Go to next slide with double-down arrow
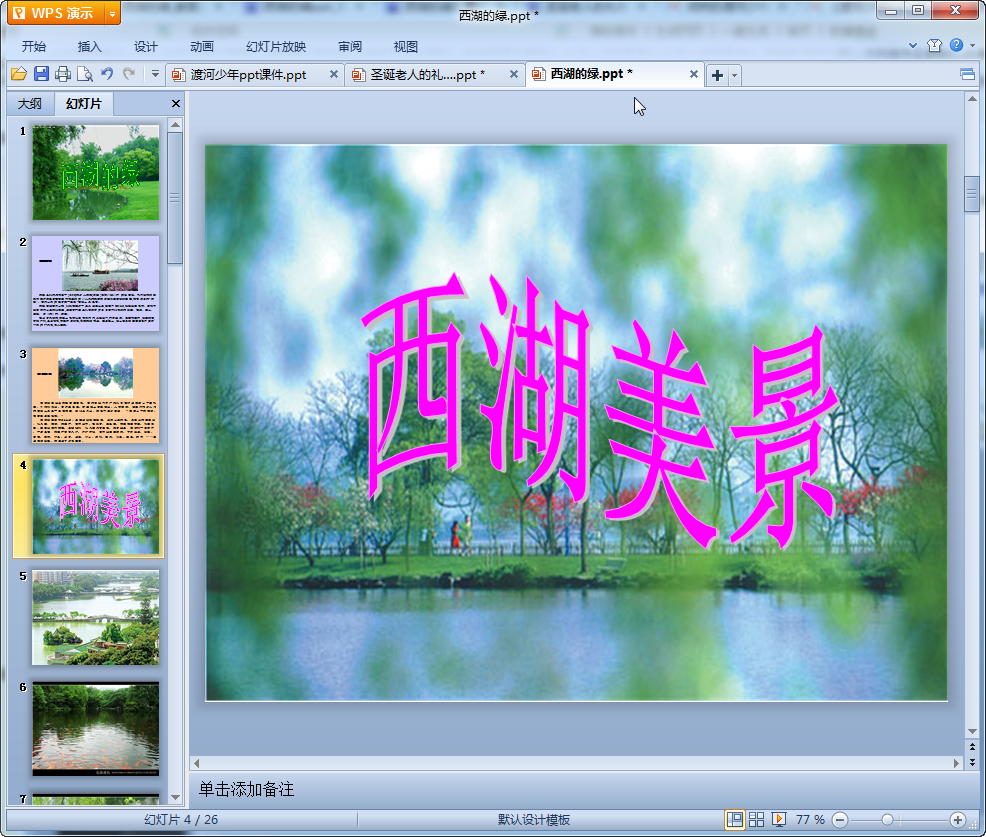This screenshot has height=837, width=986. [x=972, y=762]
